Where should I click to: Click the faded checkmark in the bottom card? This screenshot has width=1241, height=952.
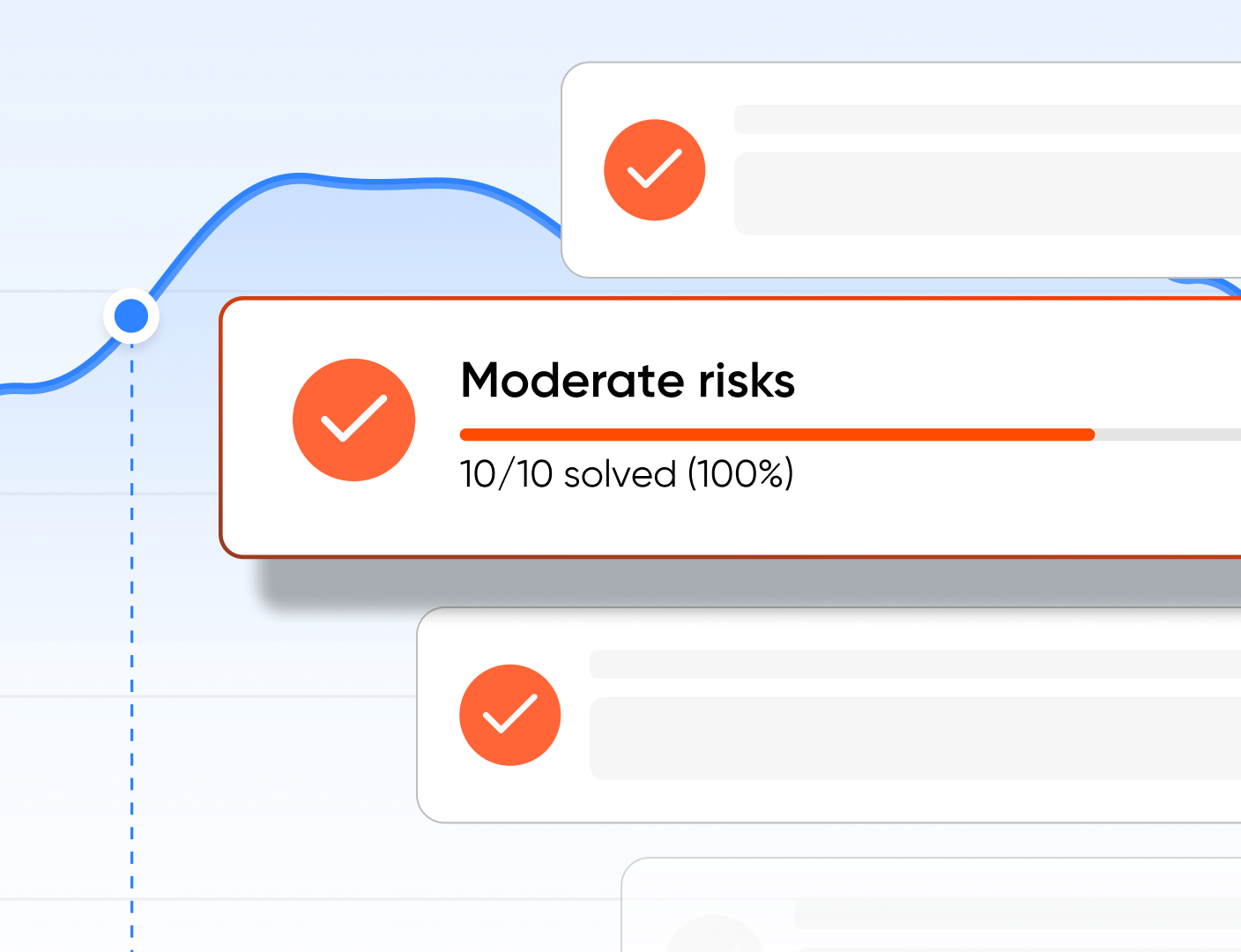(714, 936)
